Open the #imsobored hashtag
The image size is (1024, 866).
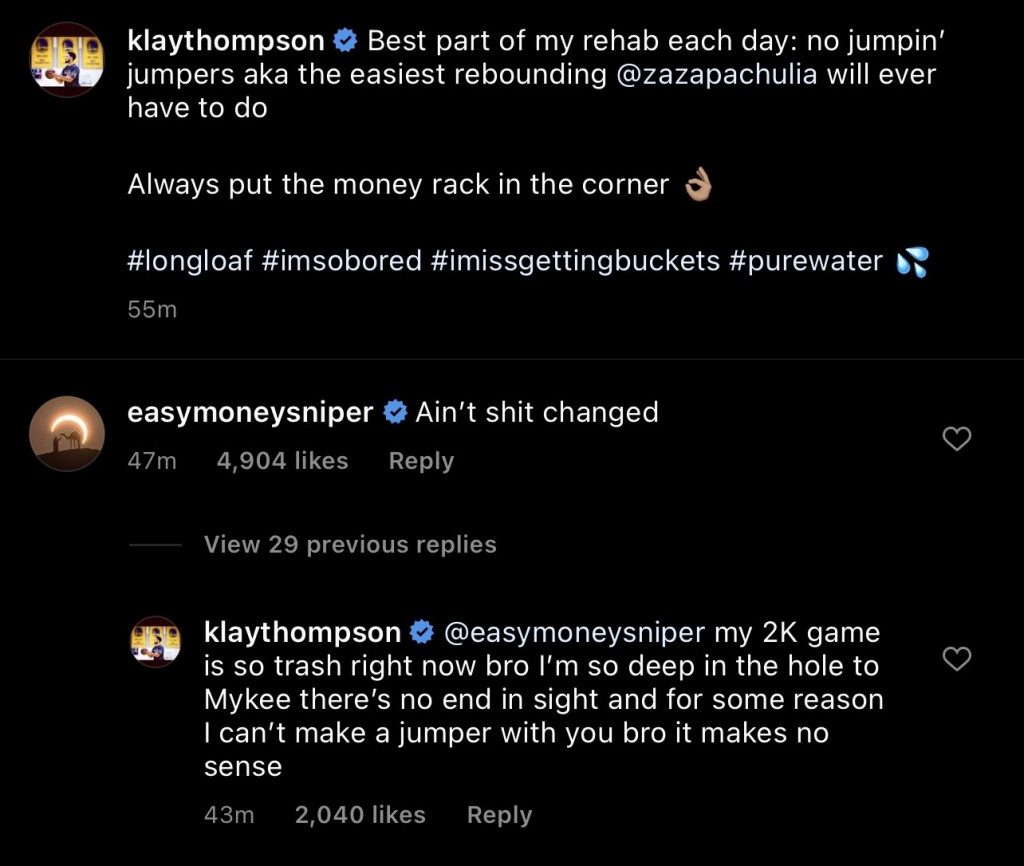342,261
